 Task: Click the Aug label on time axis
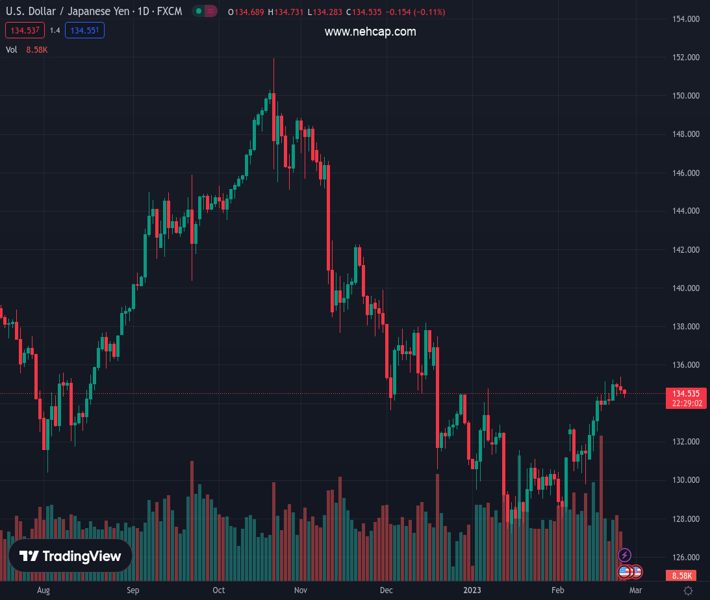(x=43, y=591)
